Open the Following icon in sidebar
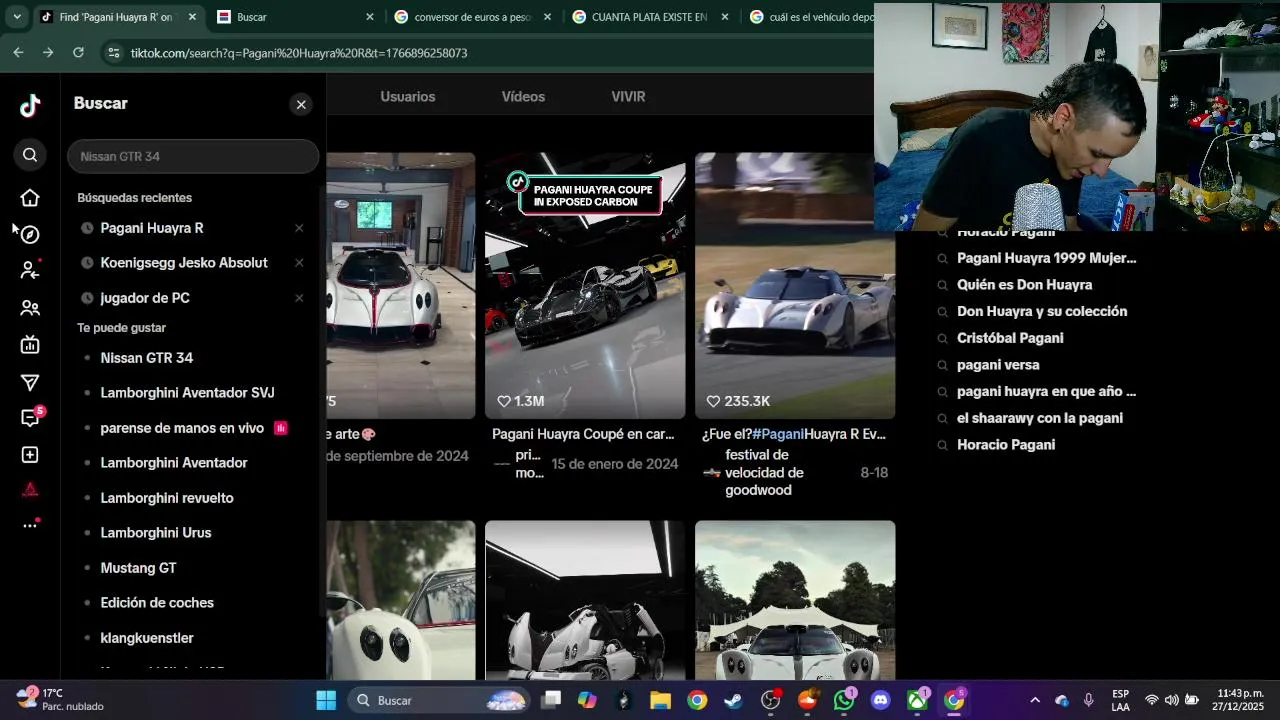The height and width of the screenshot is (720, 1280). pos(30,270)
